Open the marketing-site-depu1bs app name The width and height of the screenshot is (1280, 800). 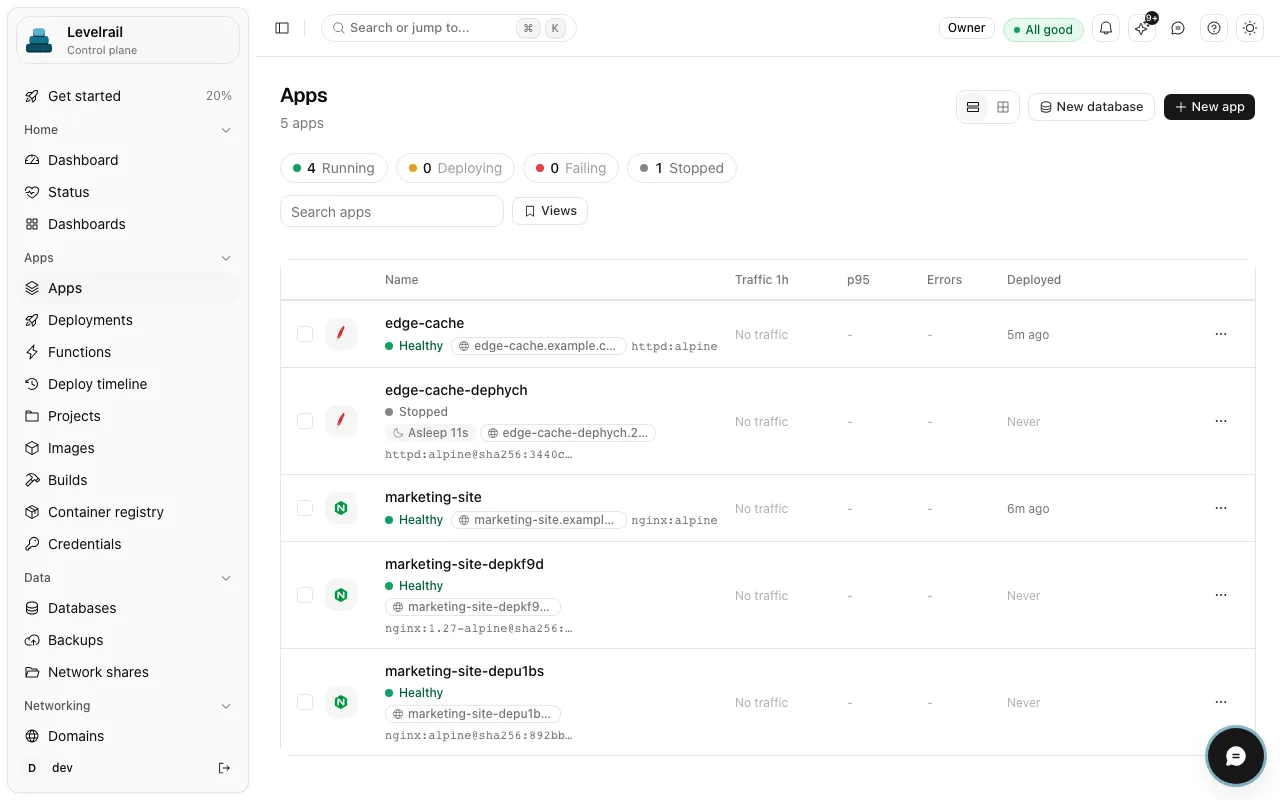(x=464, y=671)
